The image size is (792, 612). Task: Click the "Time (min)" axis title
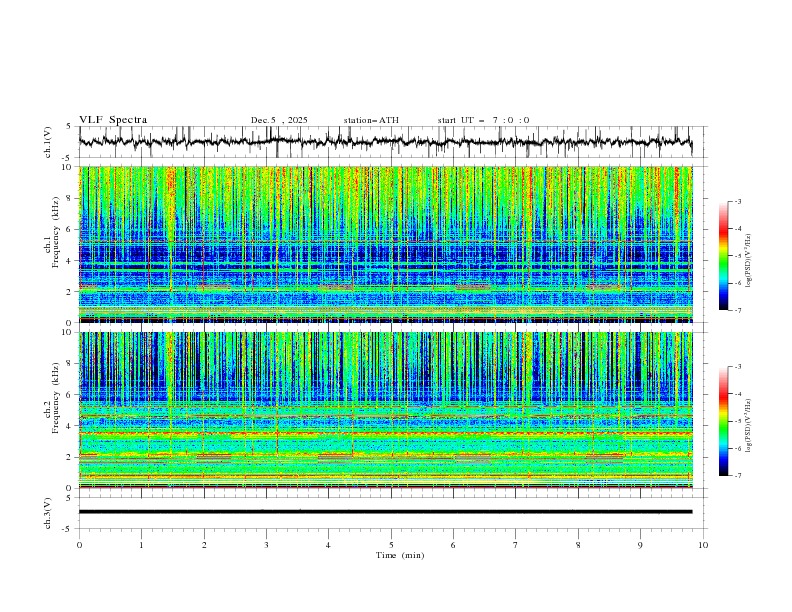pyautogui.click(x=400, y=555)
